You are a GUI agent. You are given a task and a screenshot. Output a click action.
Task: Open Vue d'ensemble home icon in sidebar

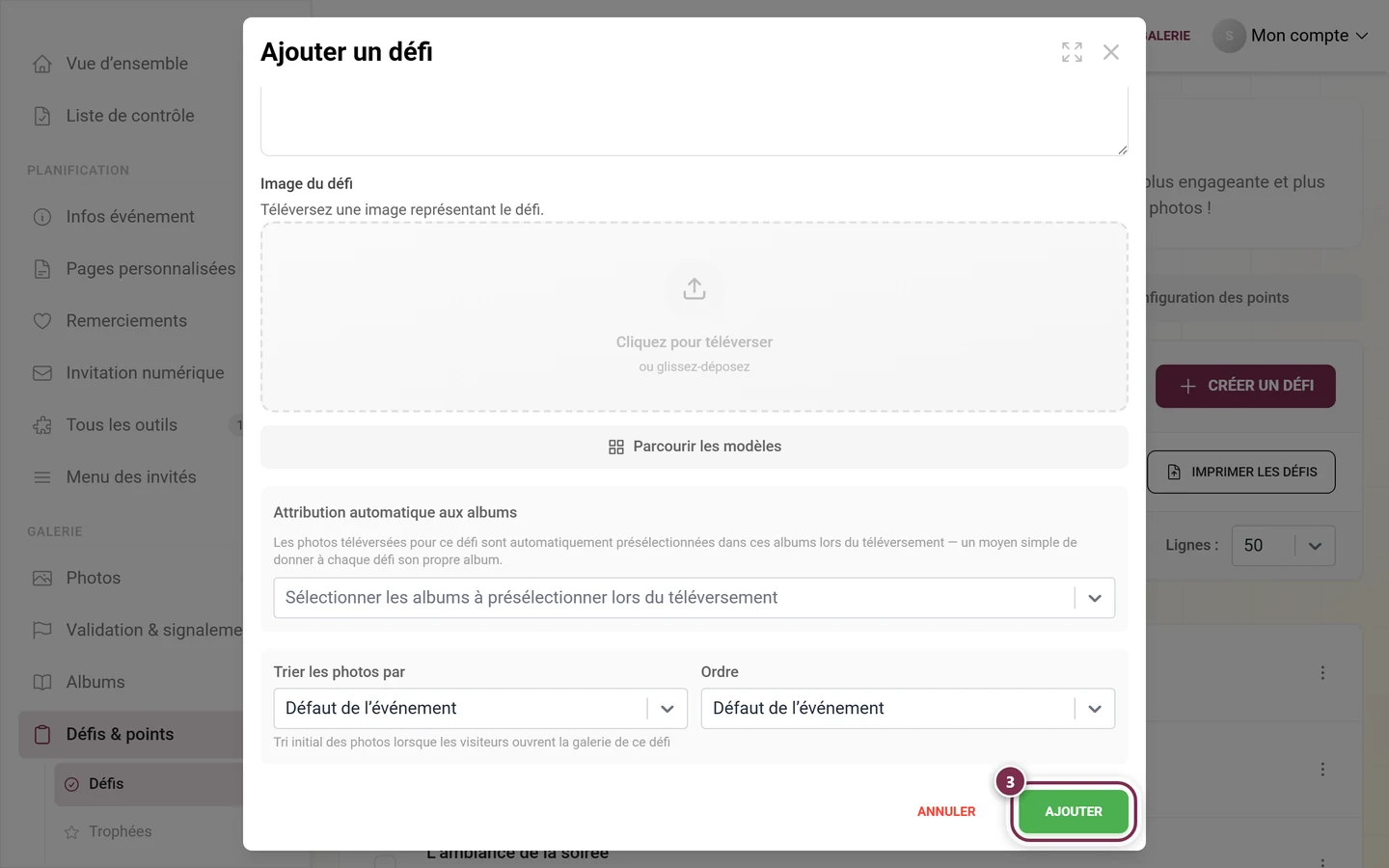[42, 64]
